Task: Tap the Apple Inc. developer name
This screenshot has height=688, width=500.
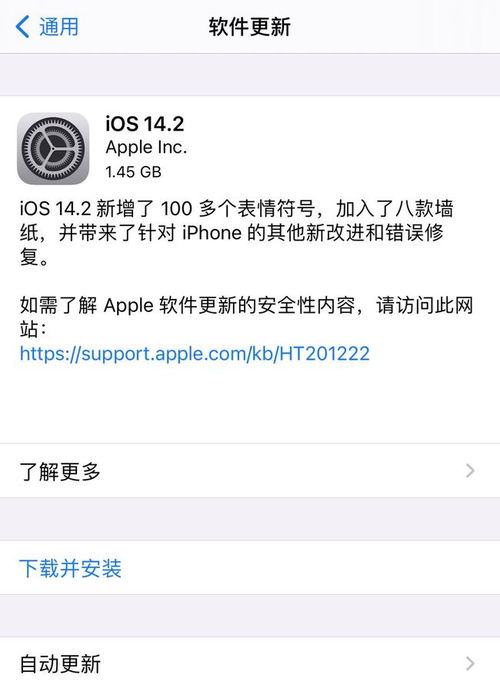Action: [x=146, y=147]
